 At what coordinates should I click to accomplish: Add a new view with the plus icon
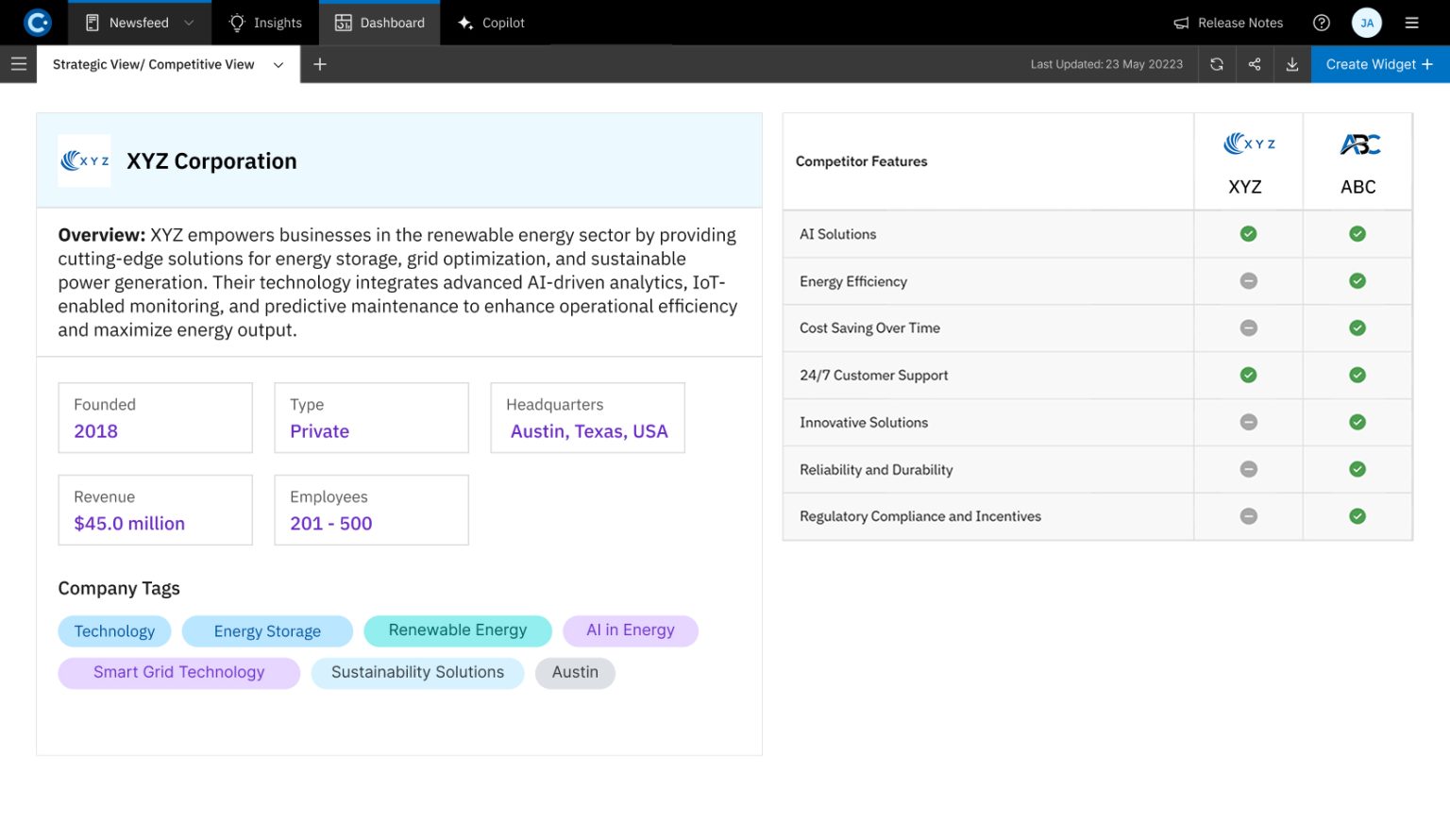(320, 64)
